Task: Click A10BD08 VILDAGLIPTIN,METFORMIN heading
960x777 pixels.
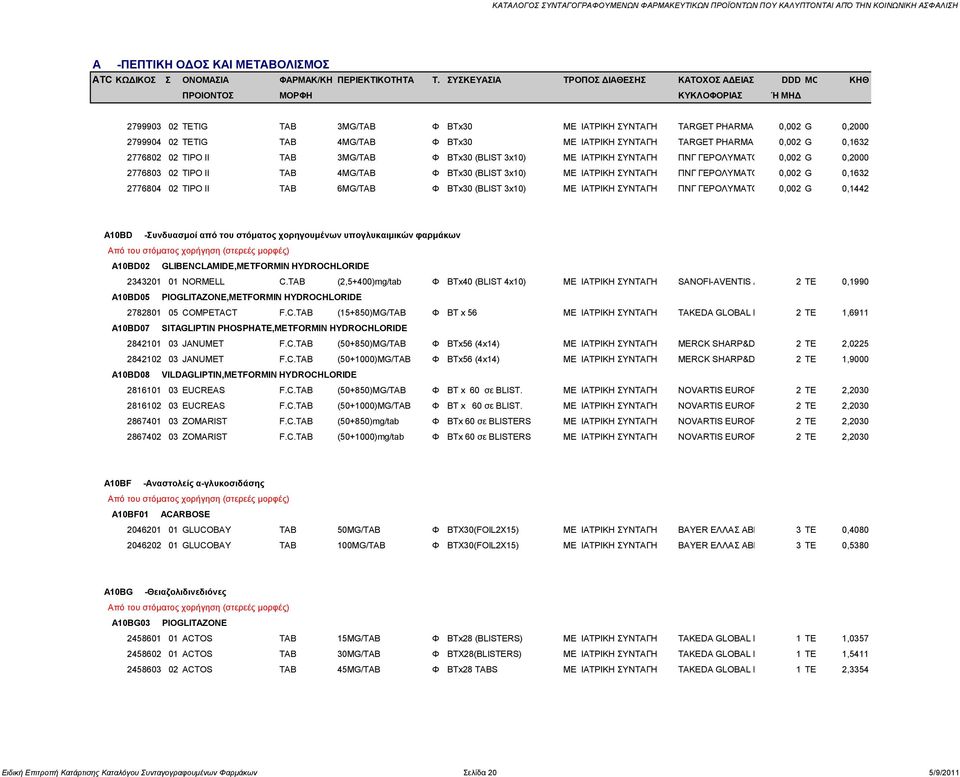Action: [x=234, y=375]
